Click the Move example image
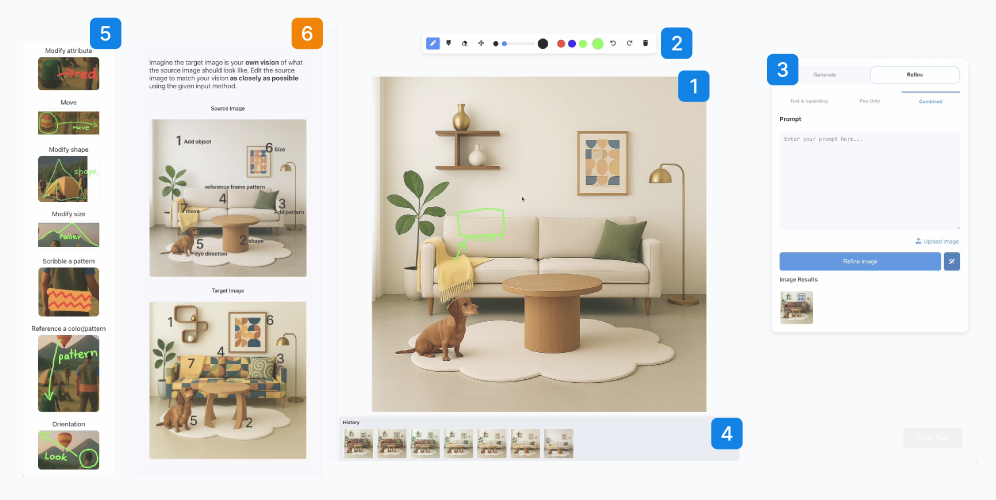 [69, 123]
